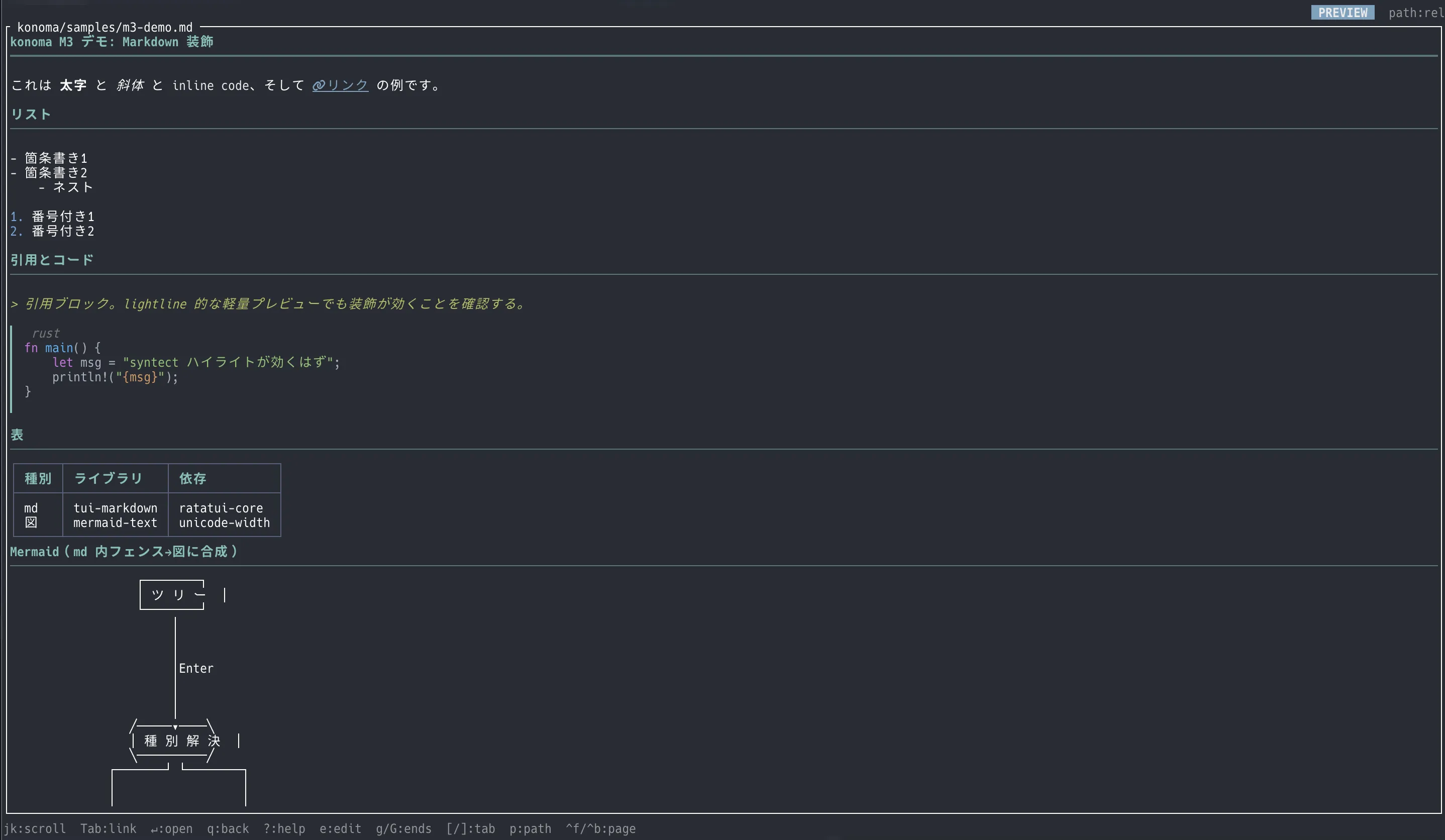Click the ?:help hint in status bar
1445x840 pixels.
(284, 828)
